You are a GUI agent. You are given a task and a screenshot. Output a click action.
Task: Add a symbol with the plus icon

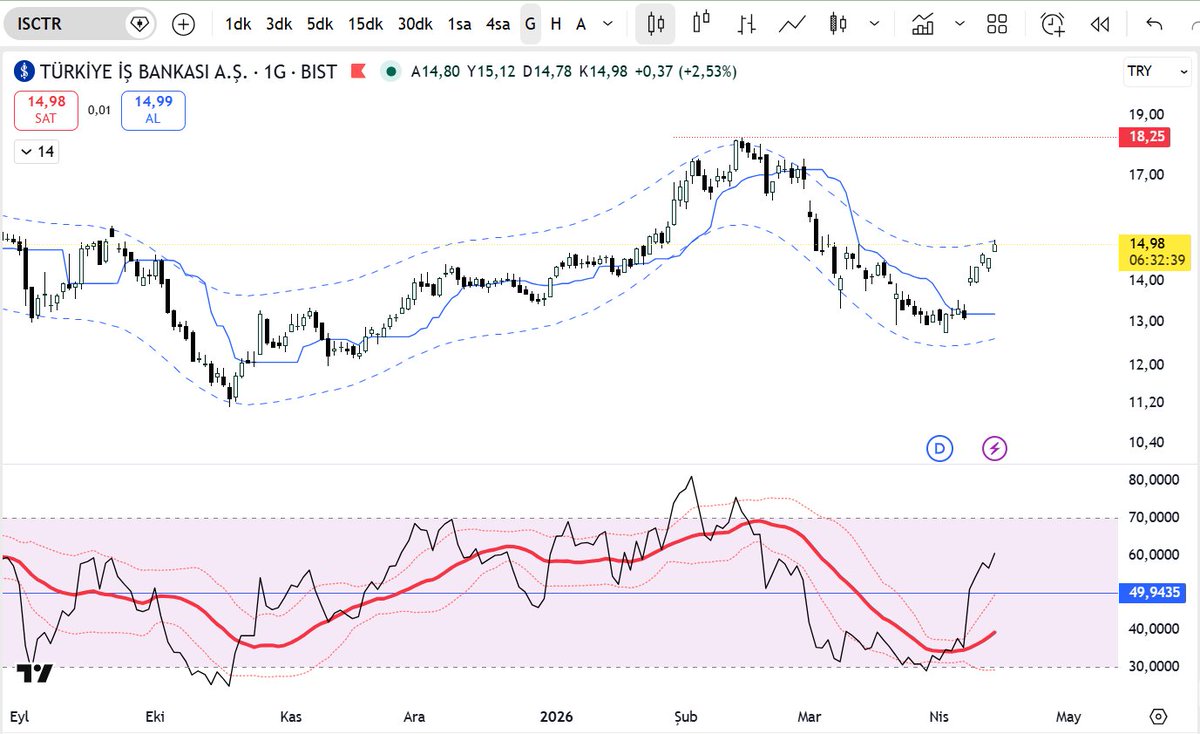tap(183, 23)
